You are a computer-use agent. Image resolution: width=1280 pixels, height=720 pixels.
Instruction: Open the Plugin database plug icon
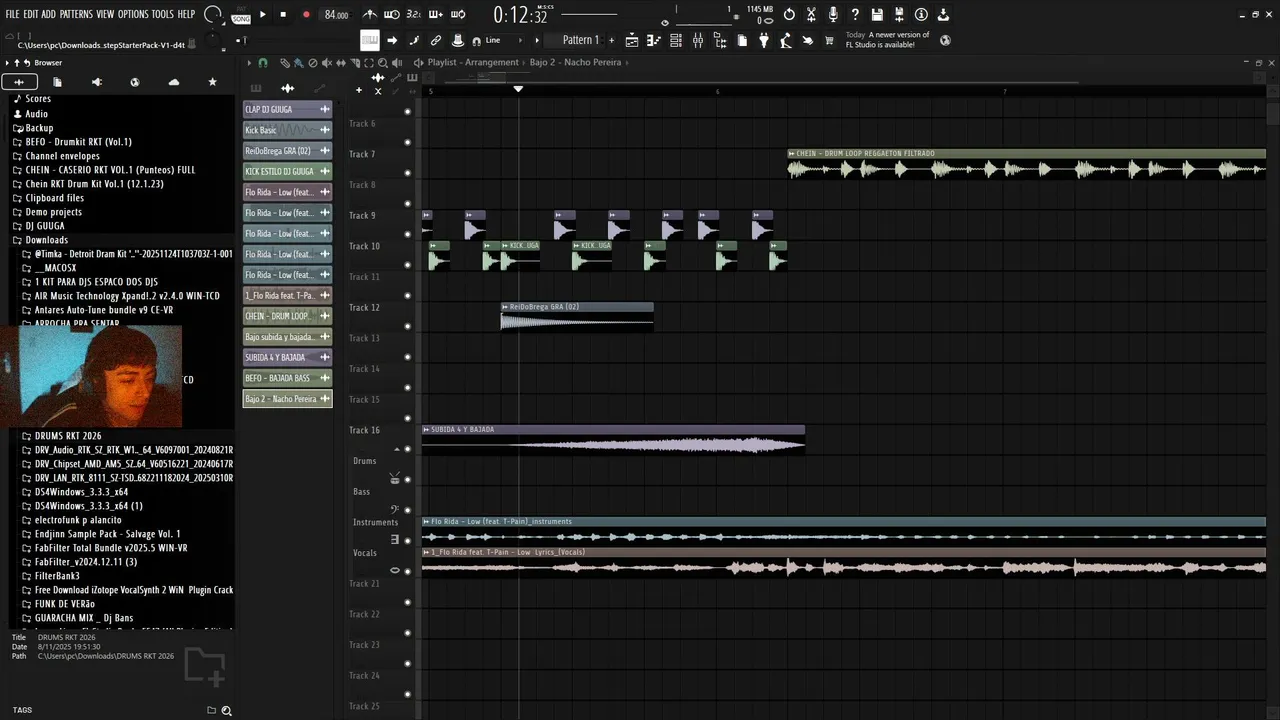click(x=764, y=40)
